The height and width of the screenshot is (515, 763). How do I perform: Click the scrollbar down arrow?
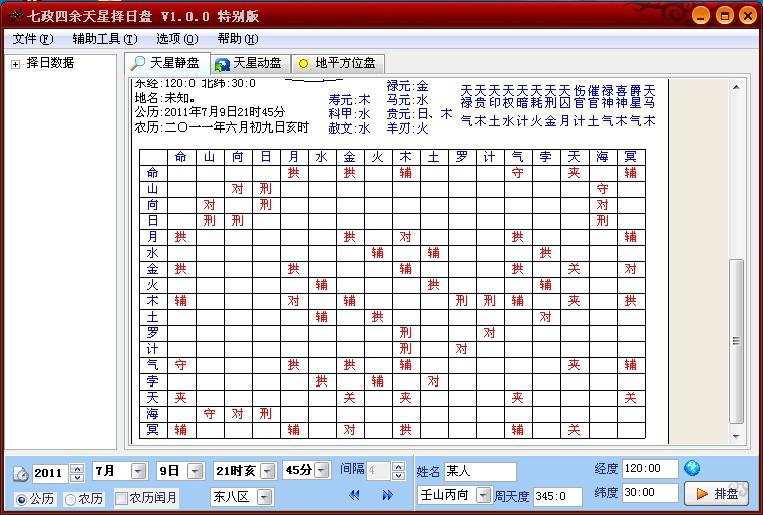(736, 436)
